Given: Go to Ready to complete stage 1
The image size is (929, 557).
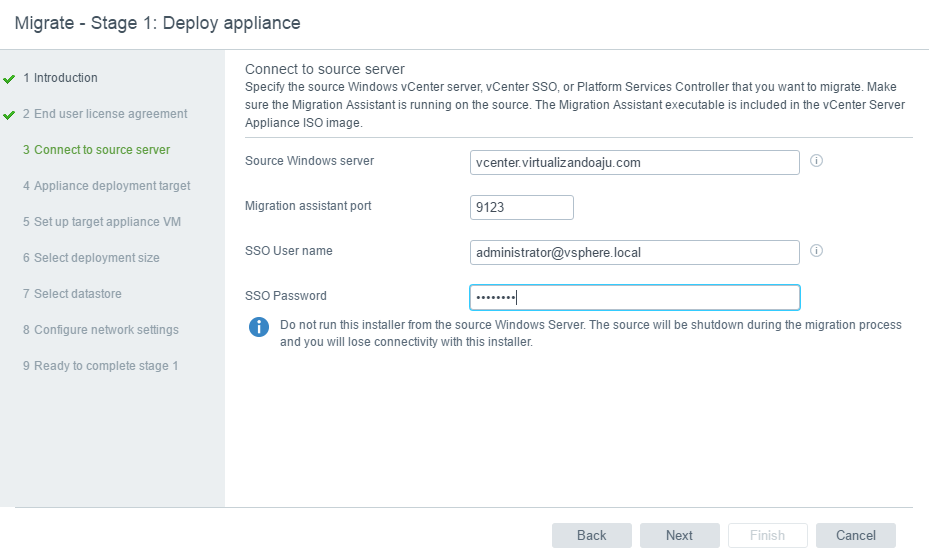Looking at the screenshot, I should (x=100, y=366).
